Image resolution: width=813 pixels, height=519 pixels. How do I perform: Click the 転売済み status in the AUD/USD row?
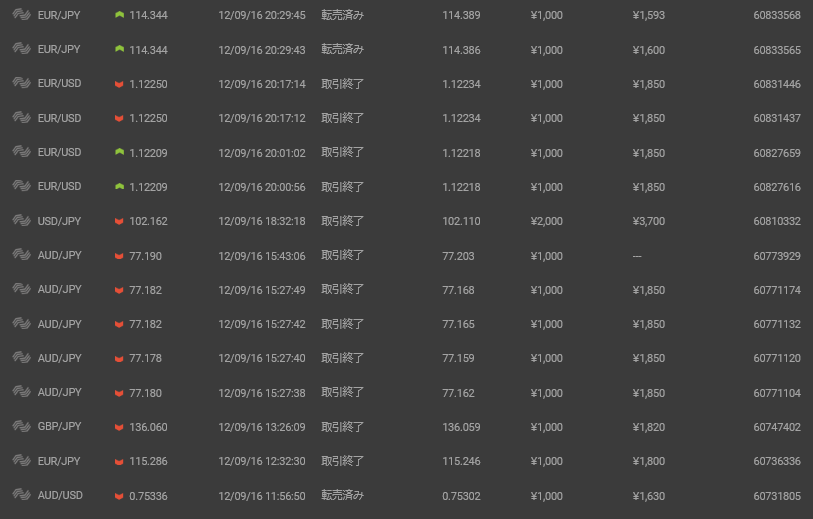[342, 496]
